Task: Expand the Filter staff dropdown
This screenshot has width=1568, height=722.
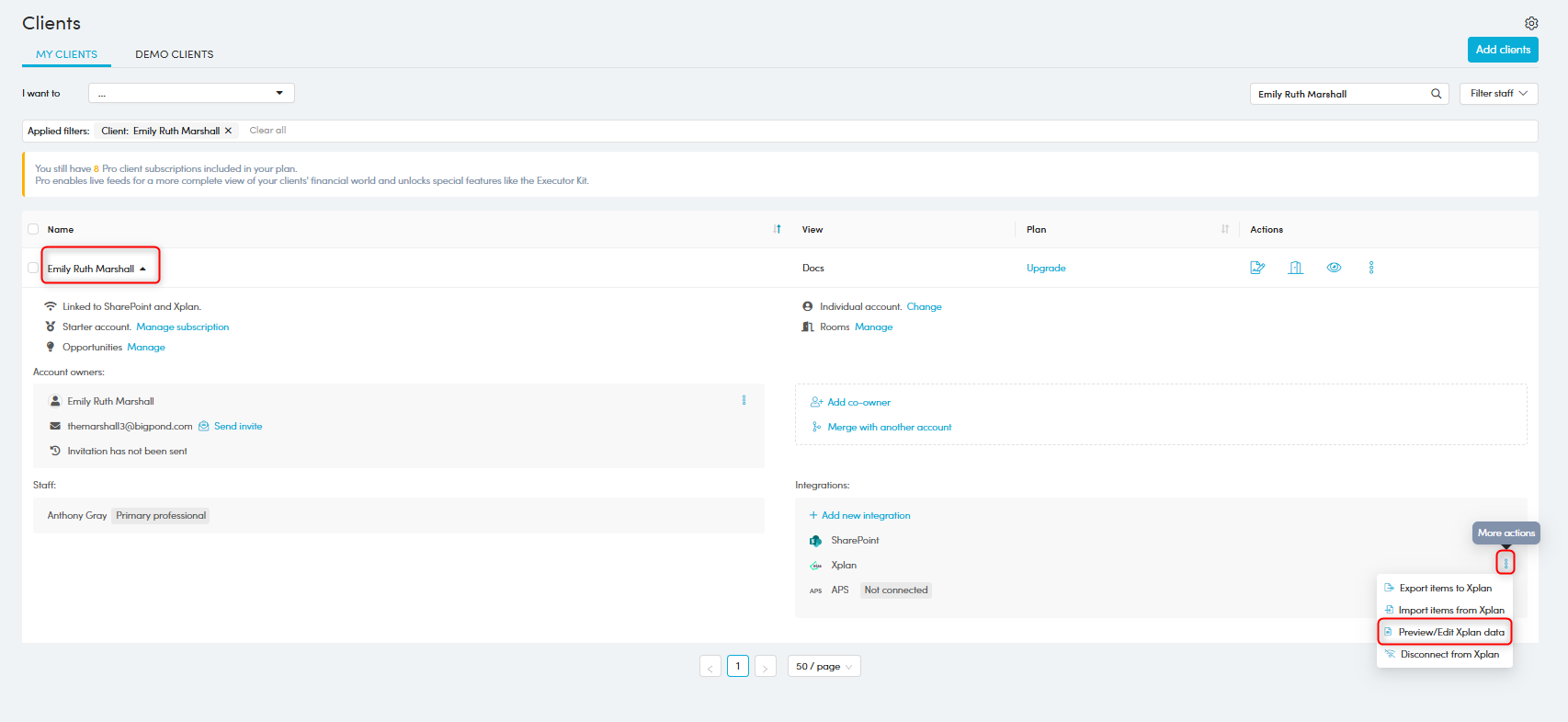Action: 1498,94
